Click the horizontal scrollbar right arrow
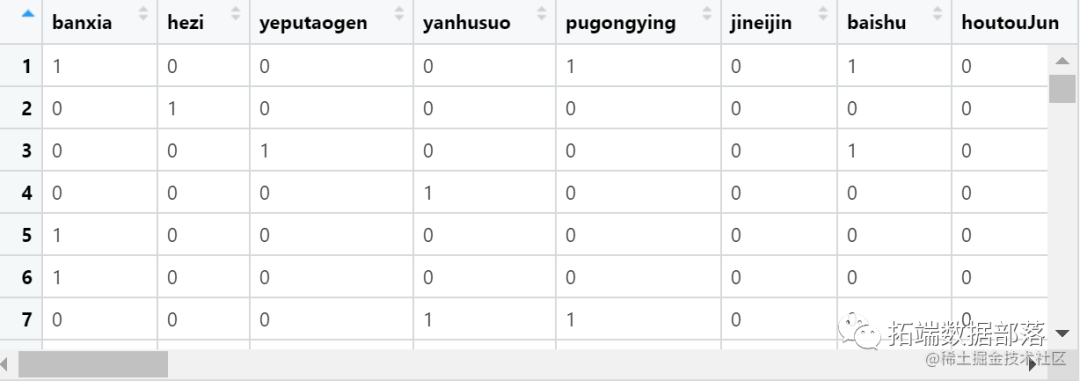This screenshot has height=381, width=1080. (x=1032, y=364)
